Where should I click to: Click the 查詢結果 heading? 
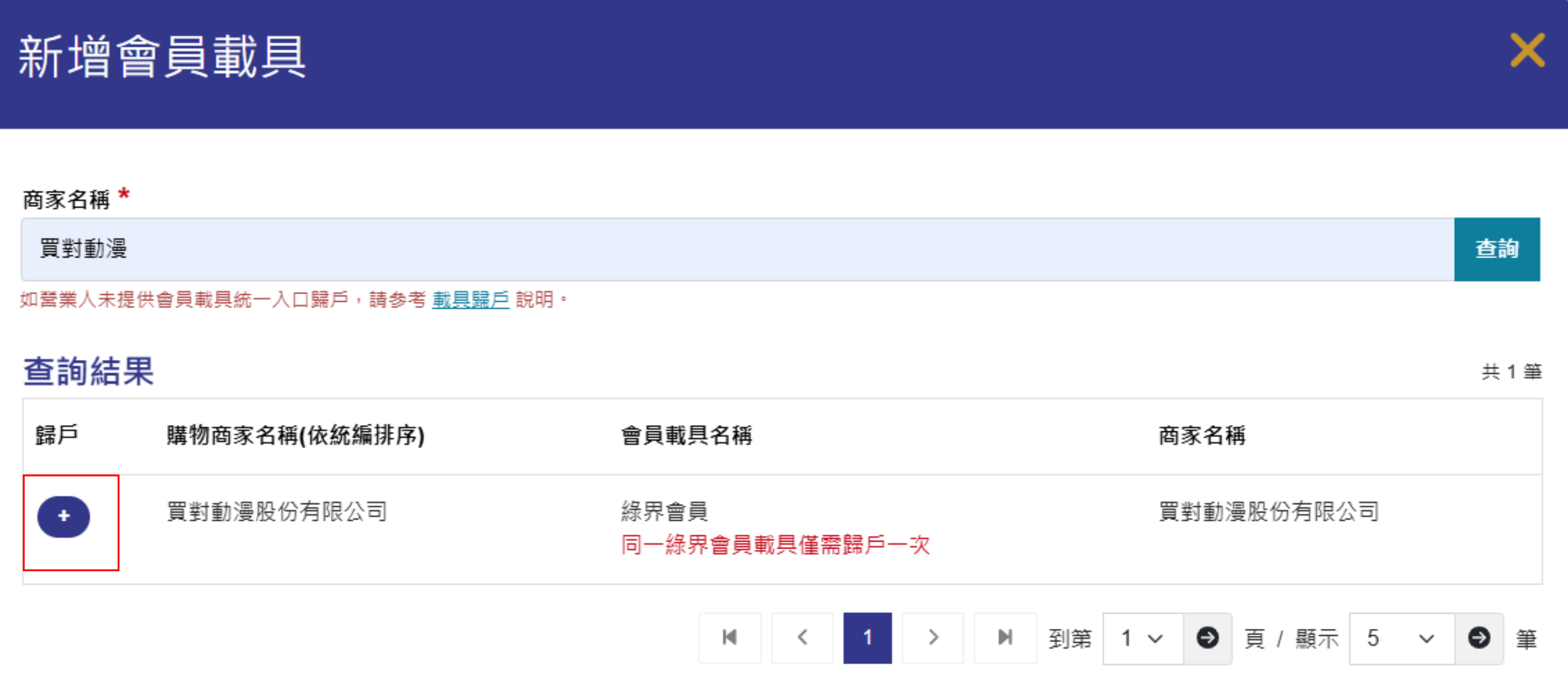click(89, 371)
